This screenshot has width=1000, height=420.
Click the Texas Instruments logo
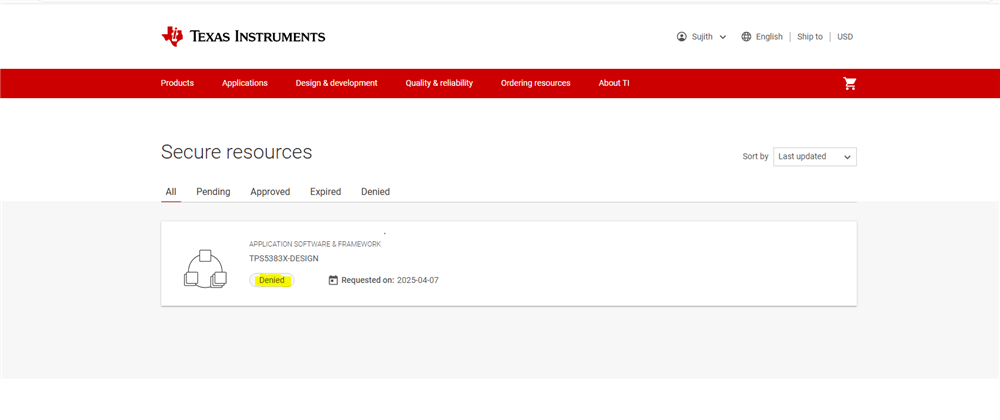[243, 36]
